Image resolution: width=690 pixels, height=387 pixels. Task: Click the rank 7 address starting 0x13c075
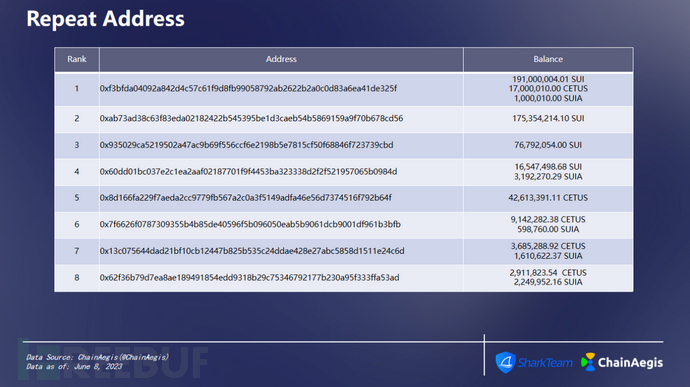pyautogui.click(x=252, y=251)
